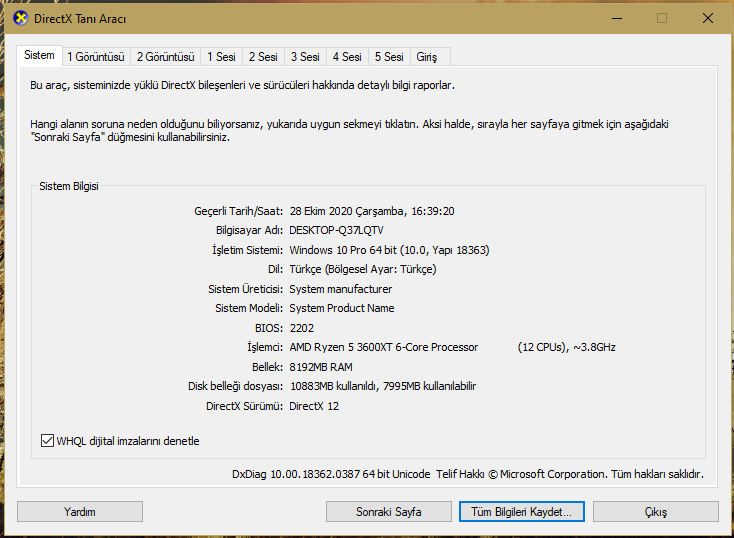Uncheck WHQL dijital imzalarını denetle checkbox

tap(47, 441)
